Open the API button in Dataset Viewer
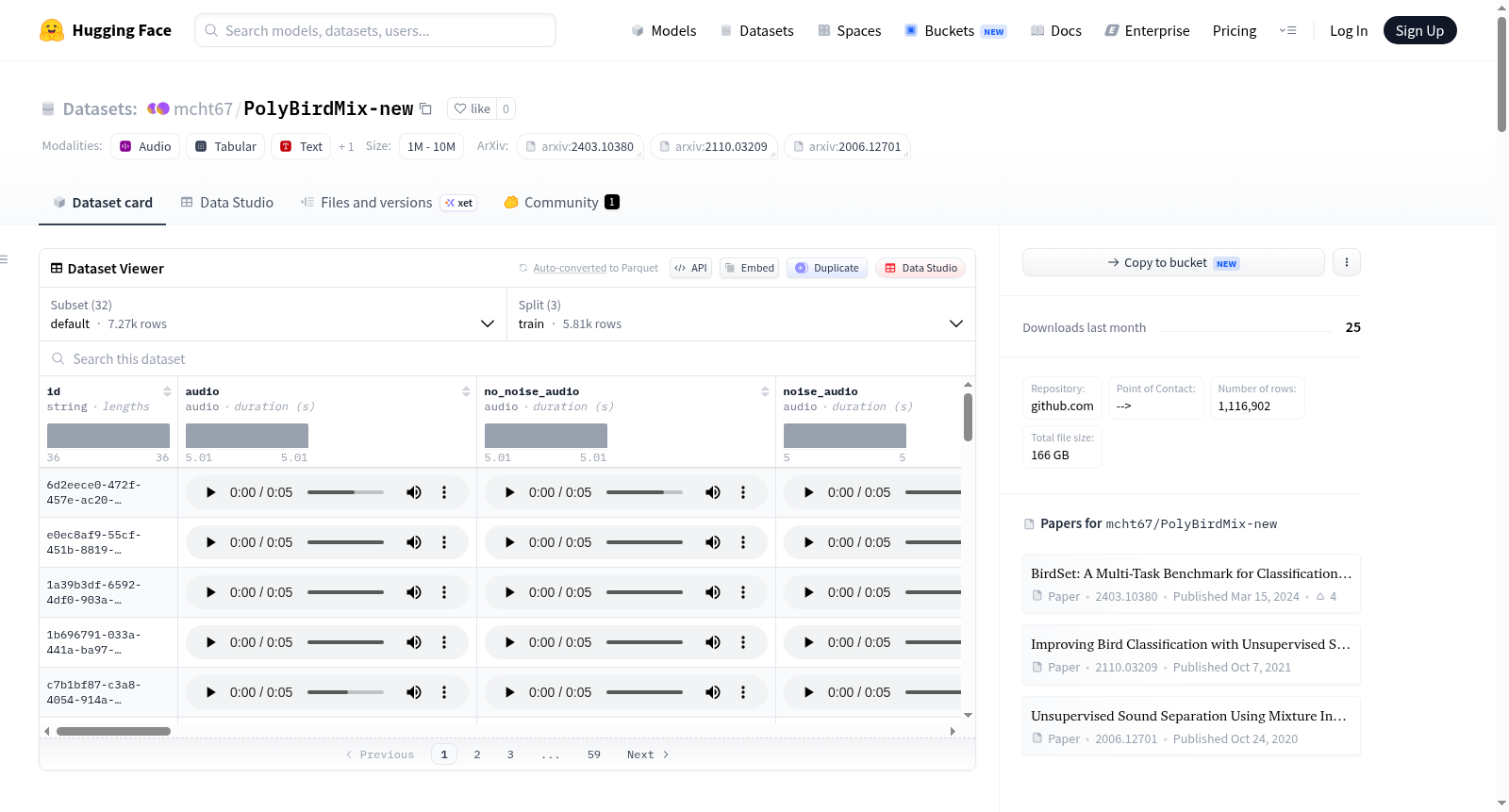Viewport: 1509px width, 812px height. (x=690, y=268)
